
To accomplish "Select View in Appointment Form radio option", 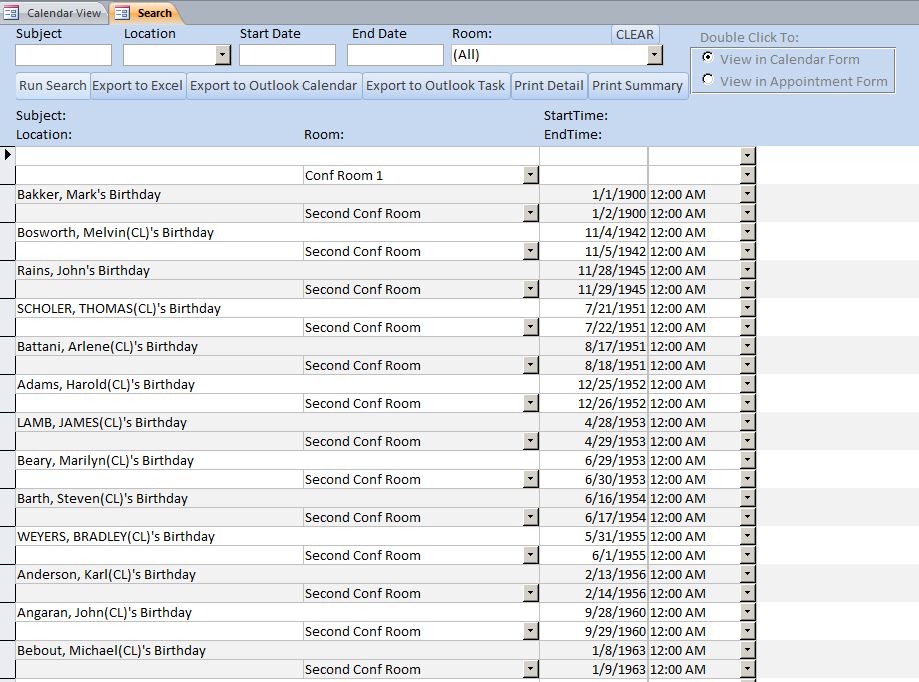I will click(708, 79).
